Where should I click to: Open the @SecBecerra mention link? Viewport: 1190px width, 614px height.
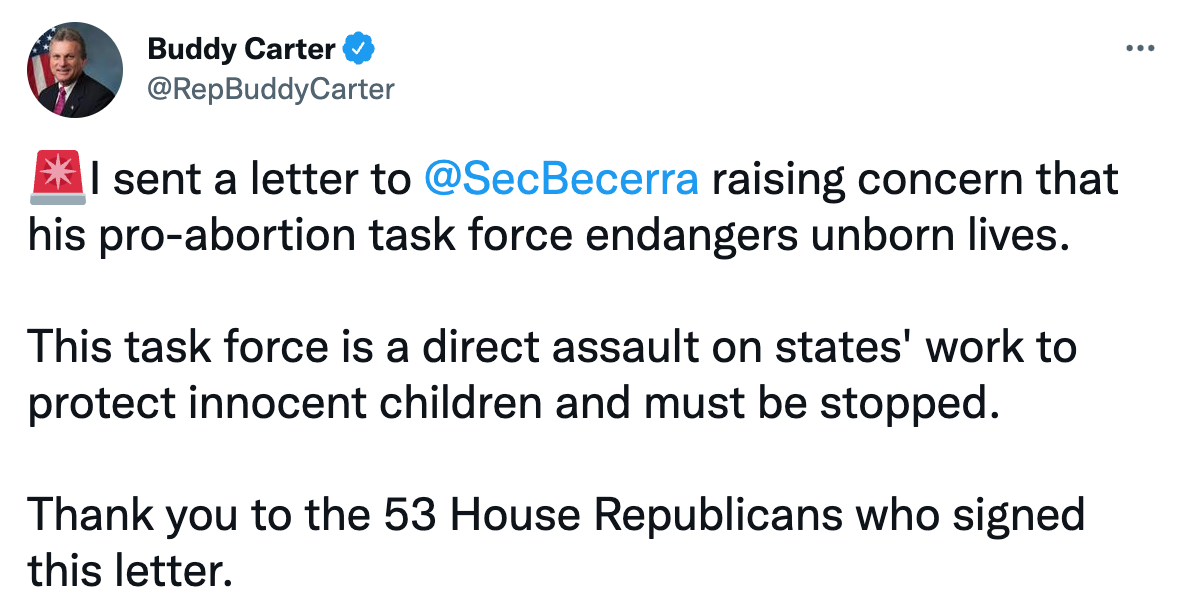point(561,180)
